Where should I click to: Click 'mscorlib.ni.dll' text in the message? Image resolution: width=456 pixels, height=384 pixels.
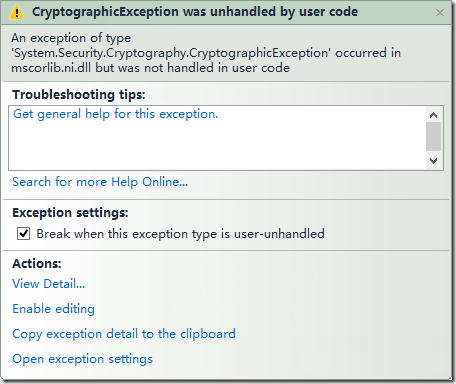(x=51, y=68)
